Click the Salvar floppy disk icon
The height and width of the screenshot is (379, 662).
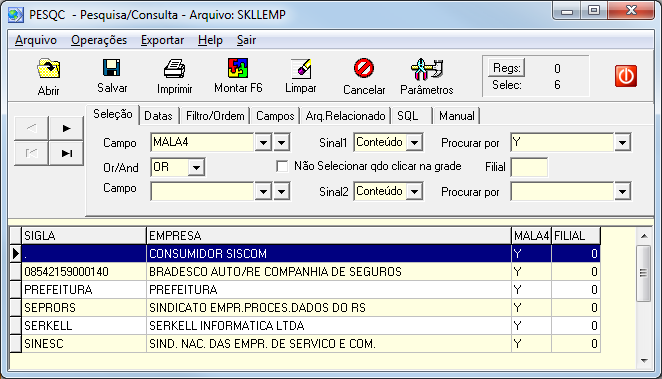[x=112, y=68]
